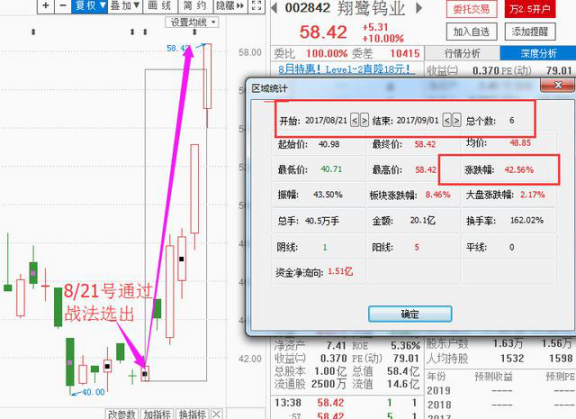Screen dimensions: 576x419
Task: Switch to 深度分析 tab
Action: click(x=538, y=54)
